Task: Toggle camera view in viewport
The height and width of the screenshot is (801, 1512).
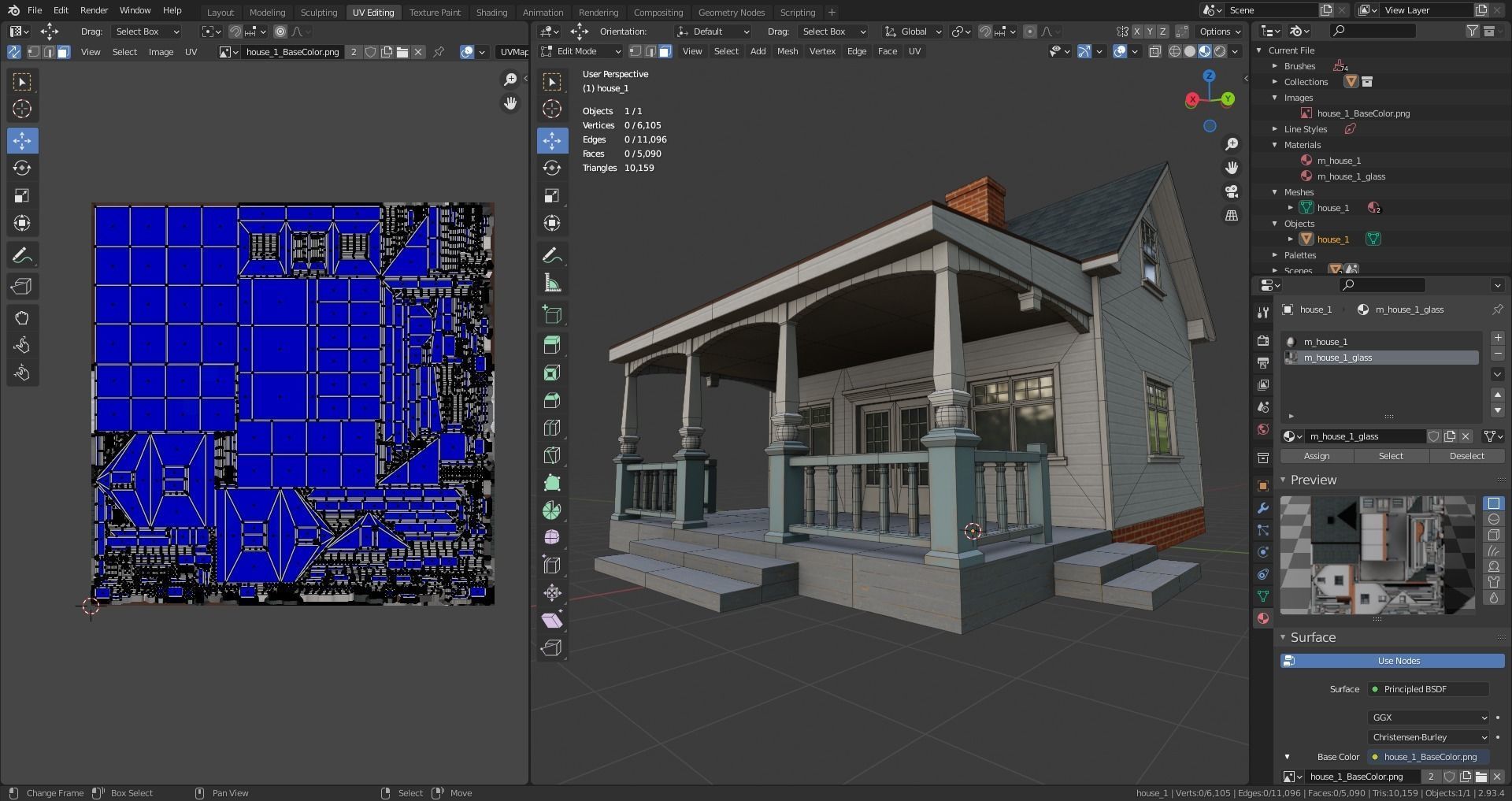Action: [1232, 191]
